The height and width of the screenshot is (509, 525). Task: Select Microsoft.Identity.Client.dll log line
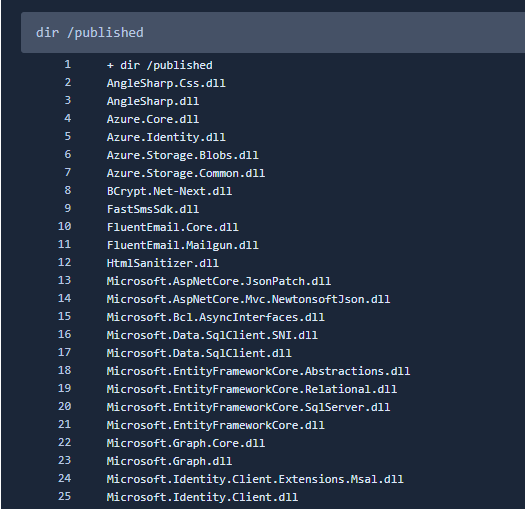click(x=202, y=497)
